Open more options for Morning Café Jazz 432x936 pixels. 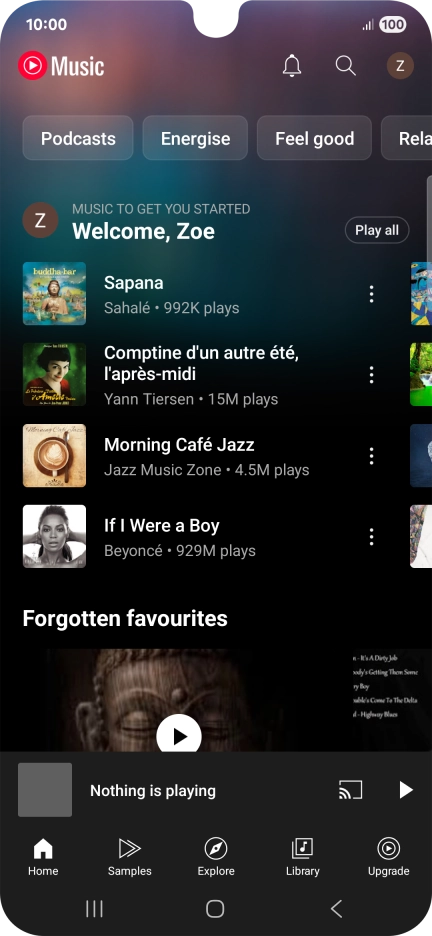pos(371,456)
